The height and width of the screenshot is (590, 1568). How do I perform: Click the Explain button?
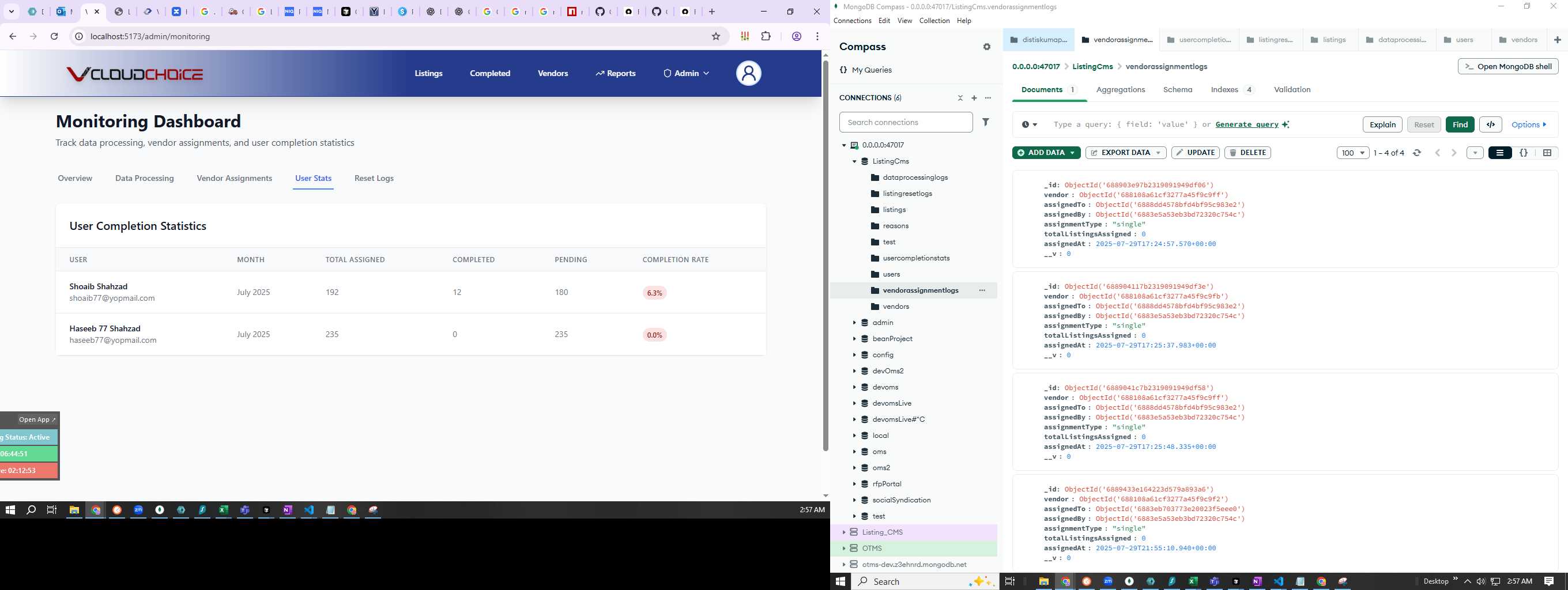[1382, 124]
